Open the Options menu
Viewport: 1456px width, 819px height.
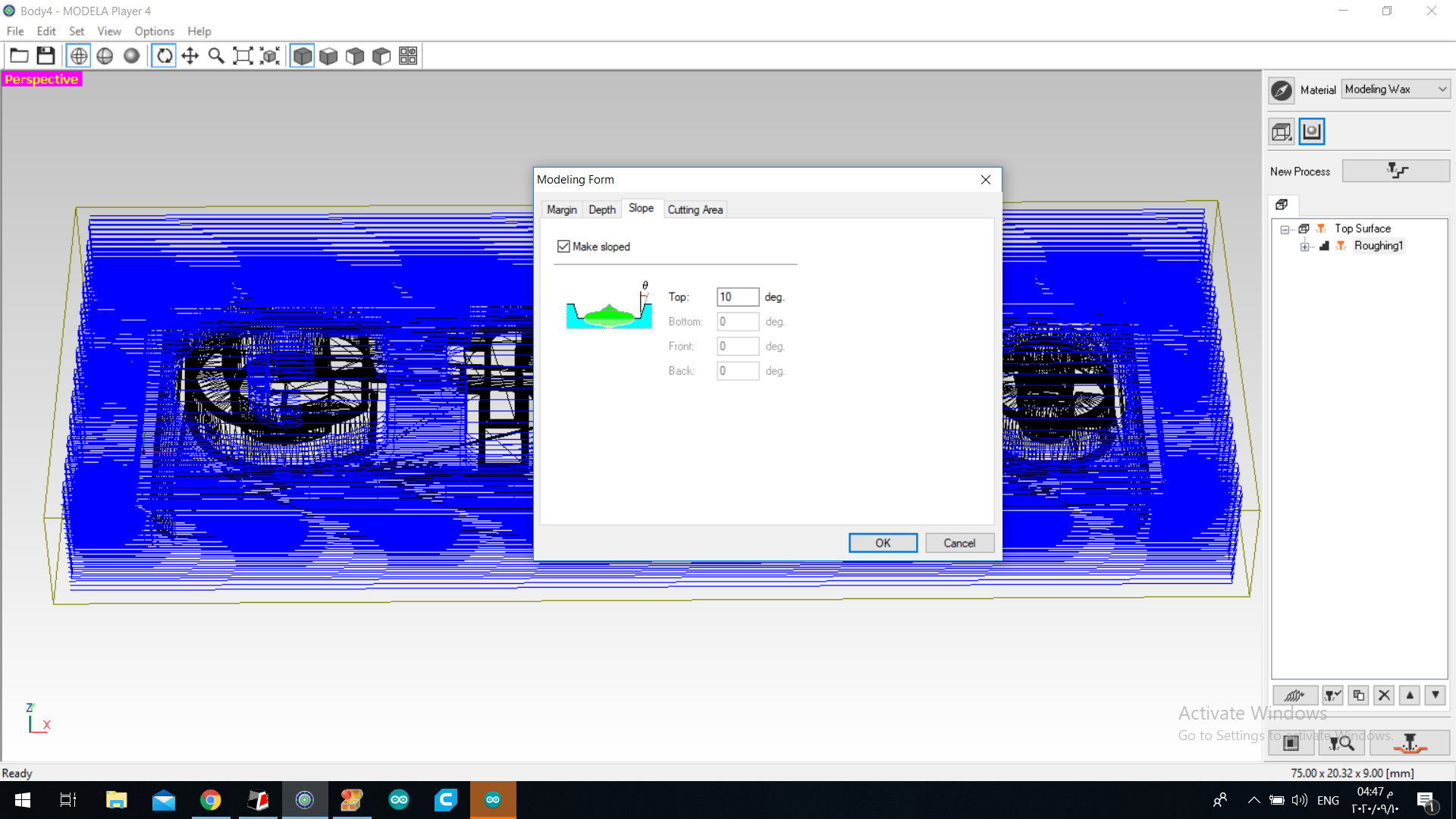(x=154, y=31)
